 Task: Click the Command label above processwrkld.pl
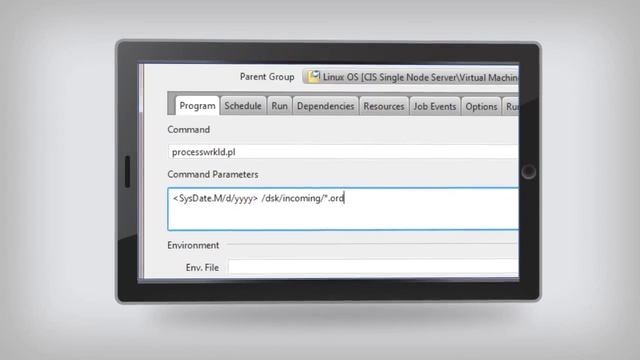[189, 130]
